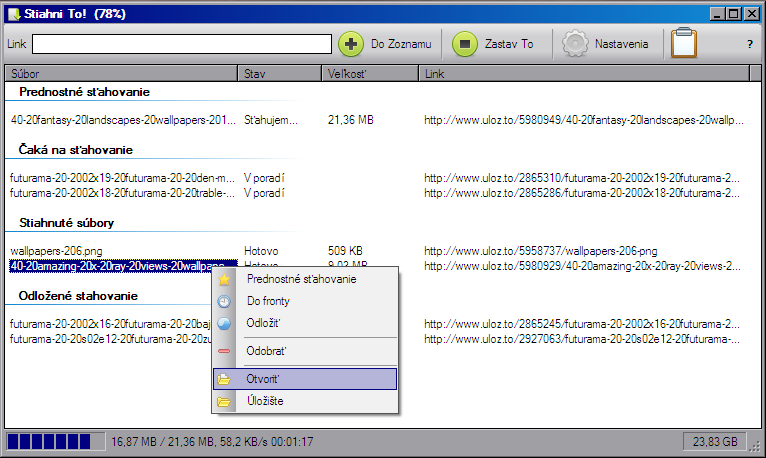
Task: Click the 509 KB size cell
Action: point(345,251)
